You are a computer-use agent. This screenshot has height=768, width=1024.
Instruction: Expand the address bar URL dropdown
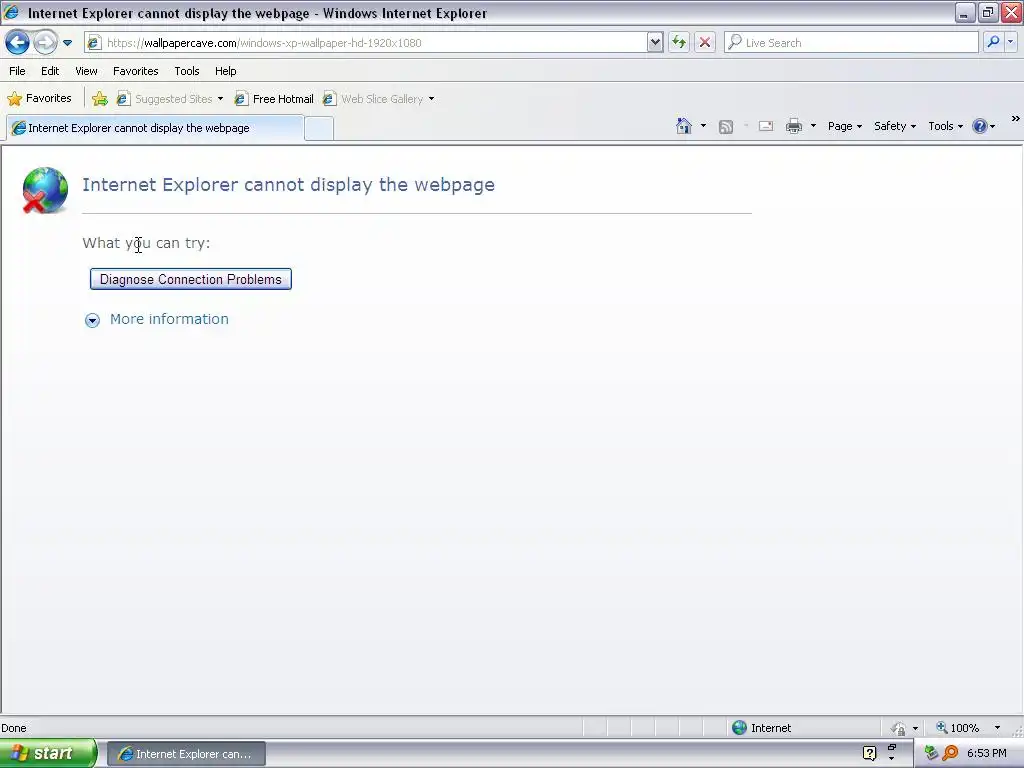click(x=655, y=43)
